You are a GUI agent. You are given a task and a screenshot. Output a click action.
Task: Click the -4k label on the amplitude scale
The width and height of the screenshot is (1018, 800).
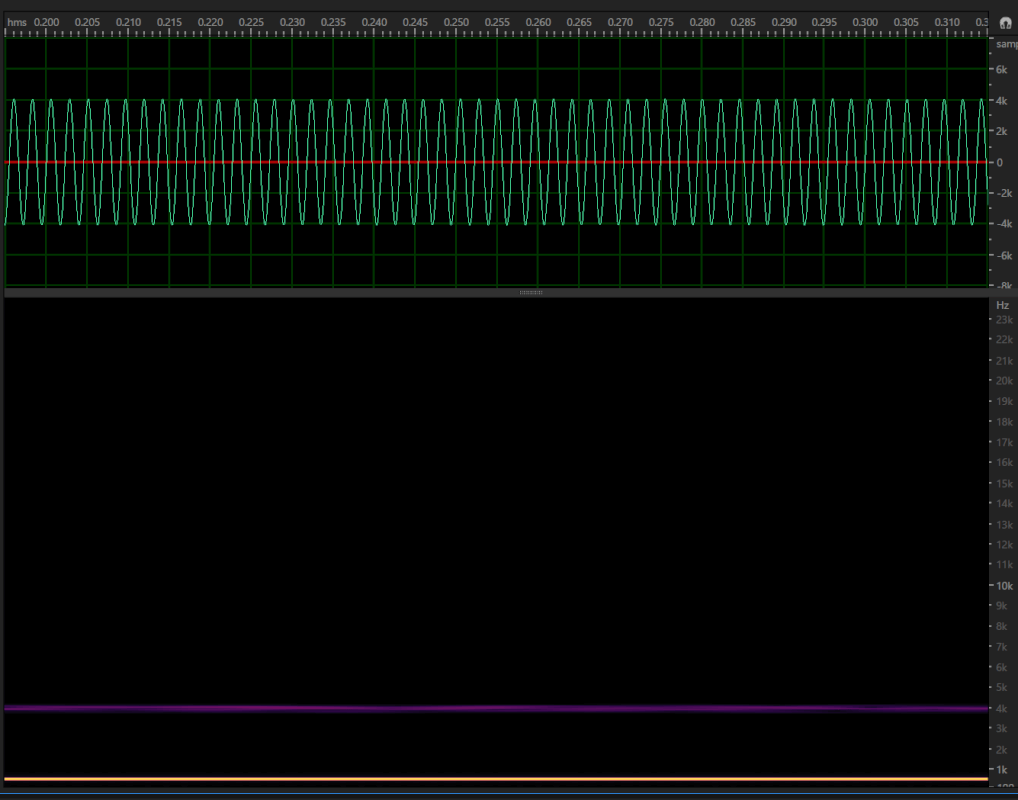tap(1002, 223)
